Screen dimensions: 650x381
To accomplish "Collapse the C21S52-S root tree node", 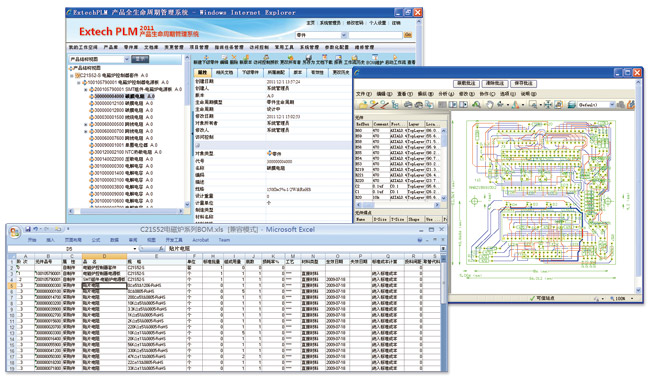I will click(x=72, y=75).
